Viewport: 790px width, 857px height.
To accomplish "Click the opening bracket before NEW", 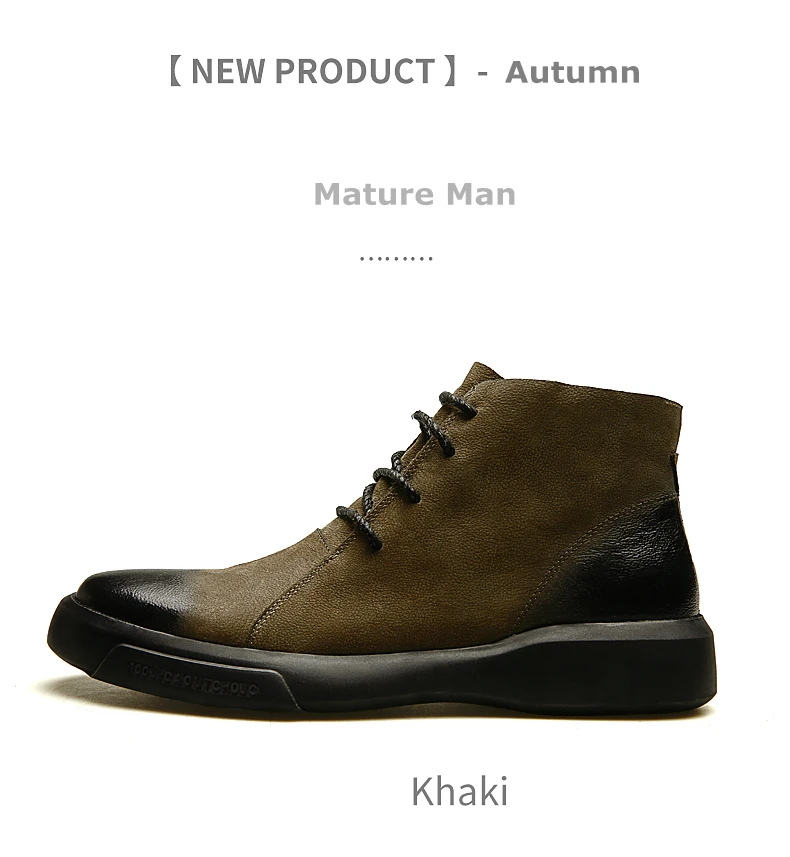I will [175, 71].
